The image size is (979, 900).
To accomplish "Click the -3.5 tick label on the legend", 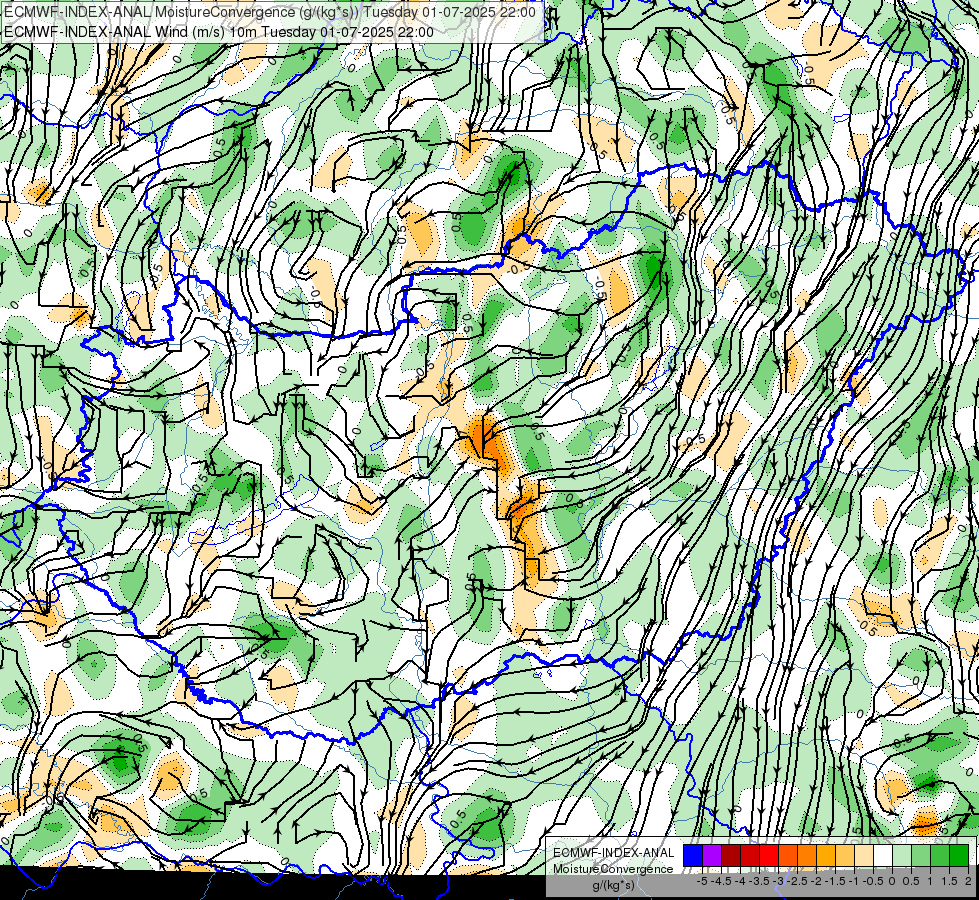I will [x=759, y=881].
